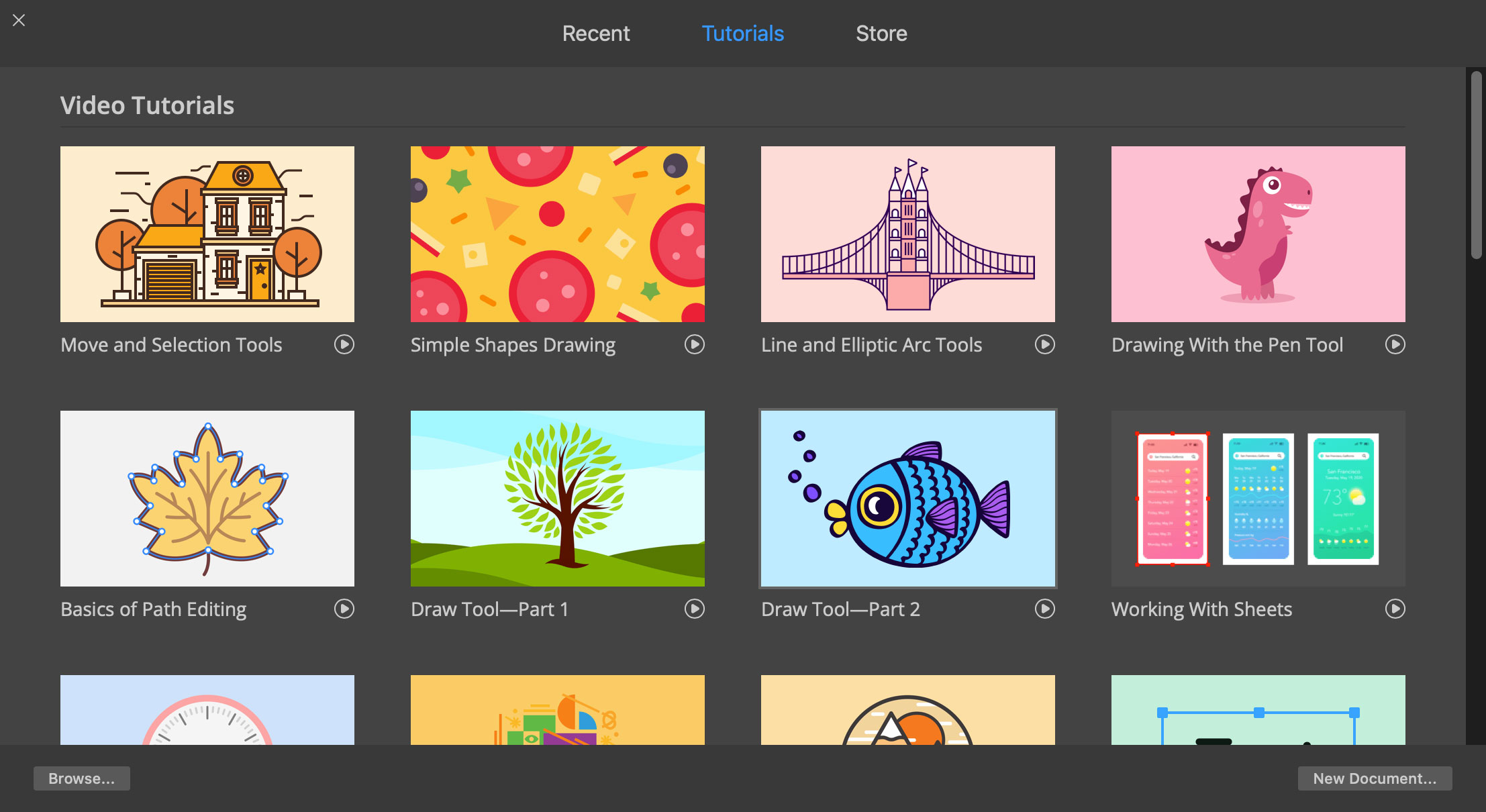Play the Simple Shapes Drawing video

695,344
